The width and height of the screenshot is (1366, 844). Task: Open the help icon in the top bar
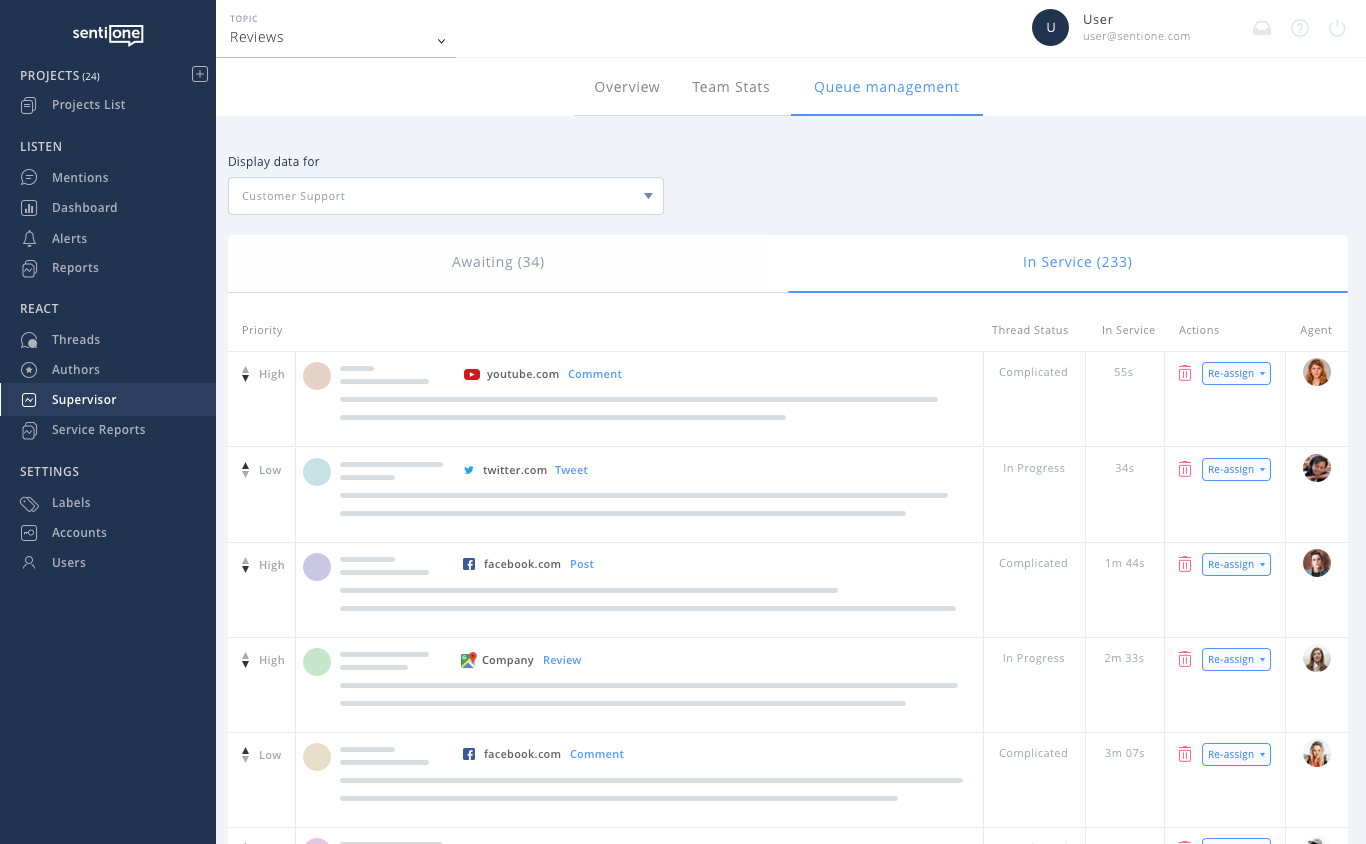tap(1299, 28)
